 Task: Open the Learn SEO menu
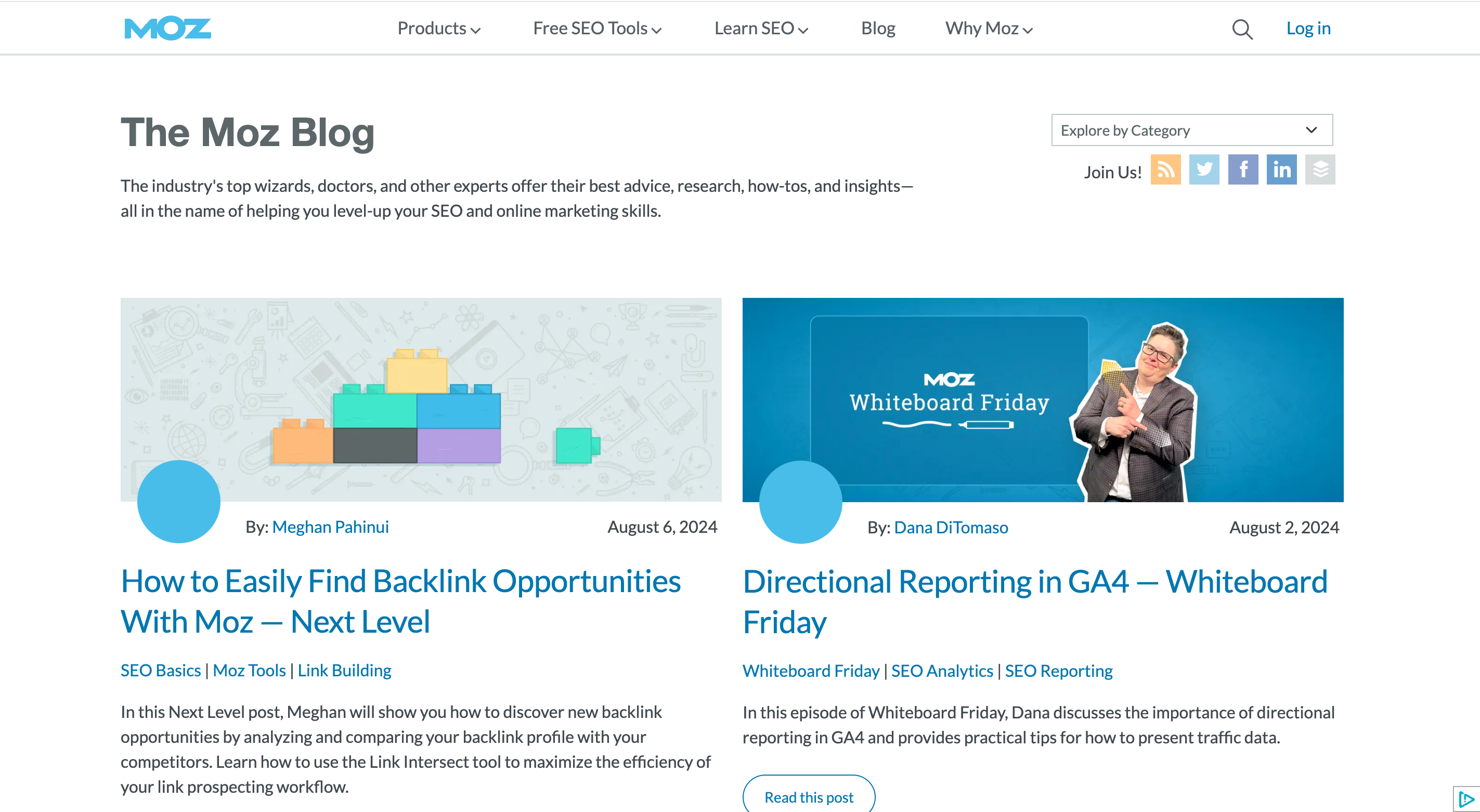pos(761,27)
